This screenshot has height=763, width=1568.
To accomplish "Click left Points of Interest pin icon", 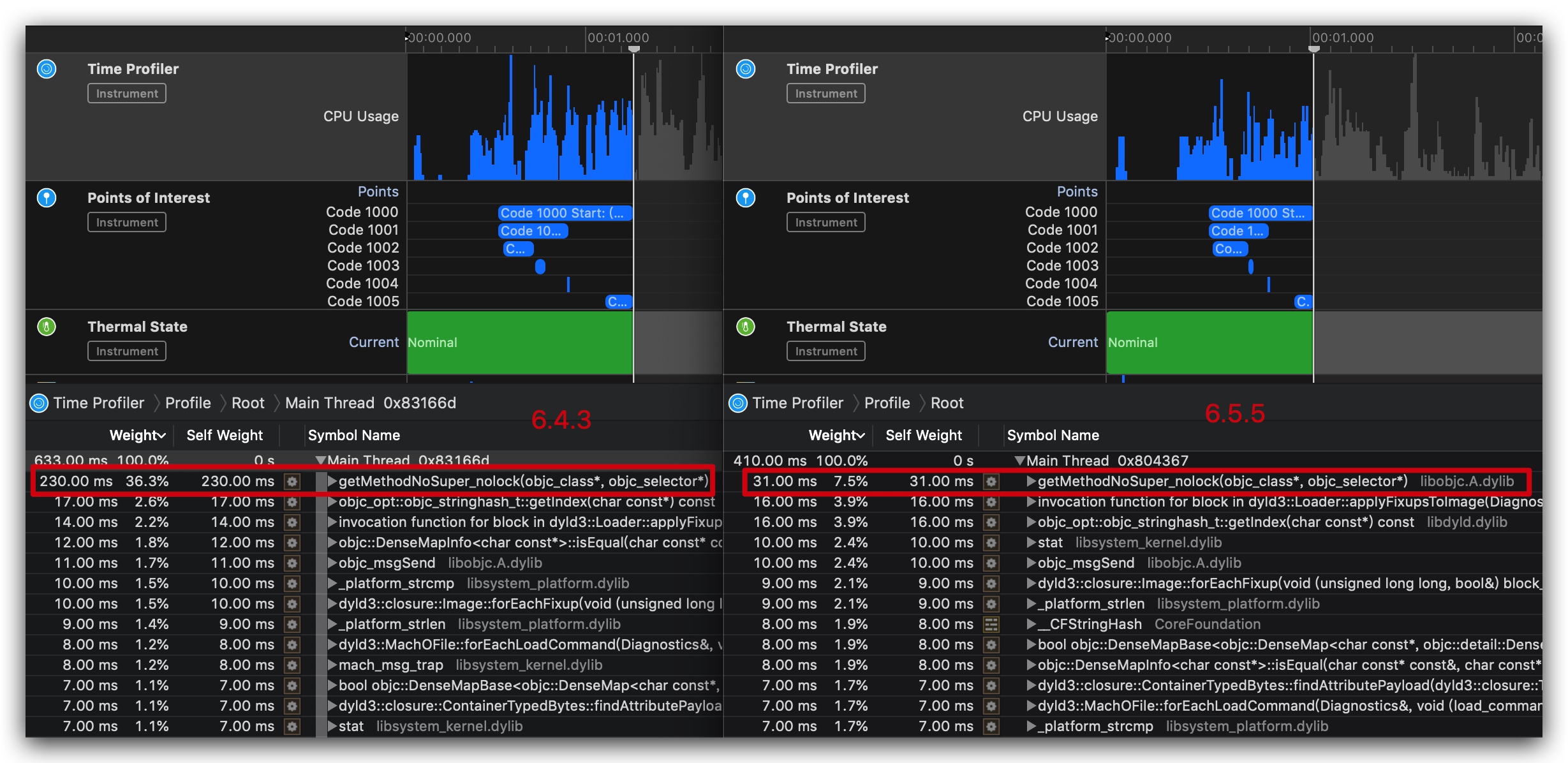I will (47, 198).
